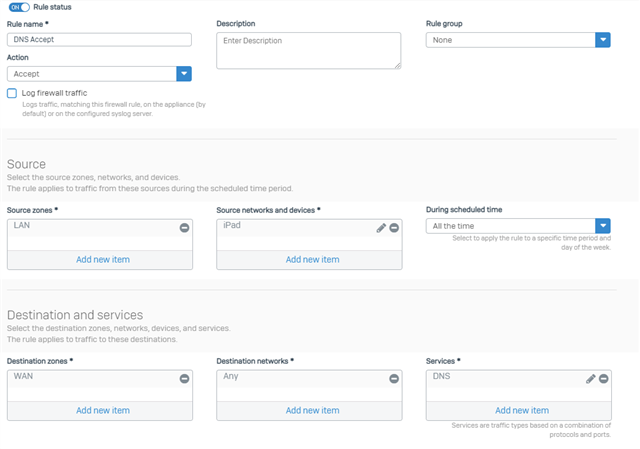Add new item to Source zones
The height and width of the screenshot is (449, 640).
click(103, 260)
